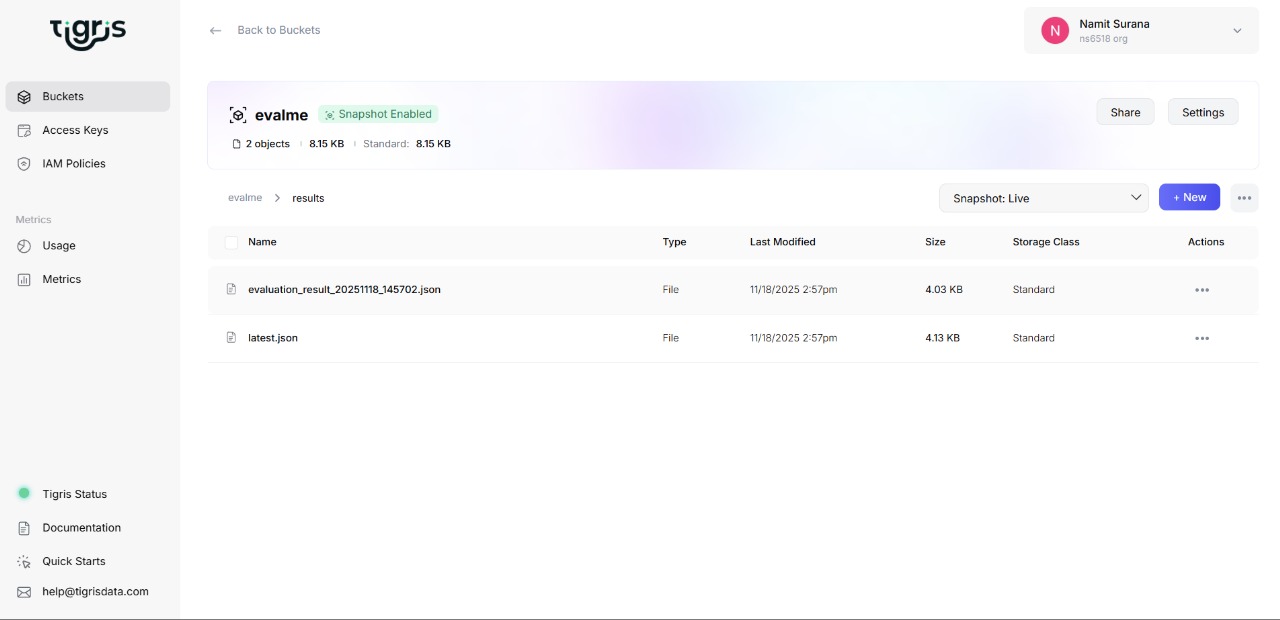The width and height of the screenshot is (1280, 620).
Task: Click the Name column header
Action: point(262,242)
